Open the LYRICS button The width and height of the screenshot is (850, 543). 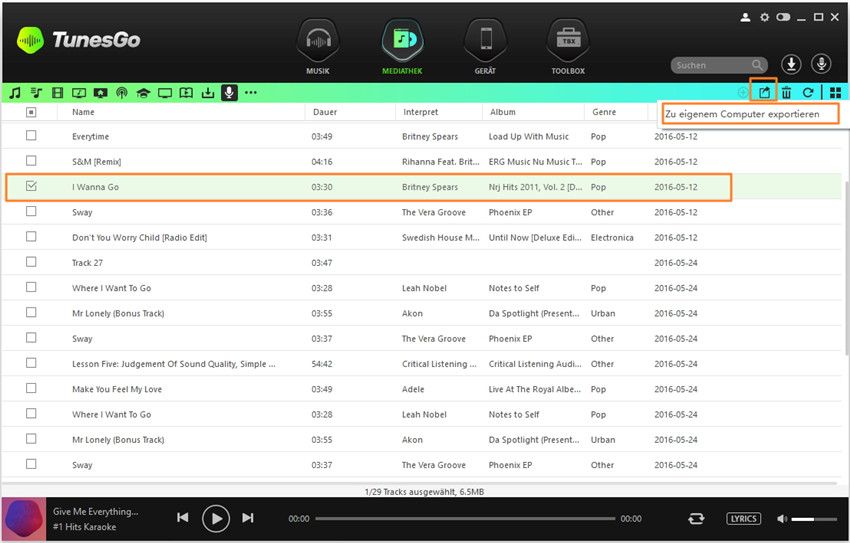pos(743,519)
